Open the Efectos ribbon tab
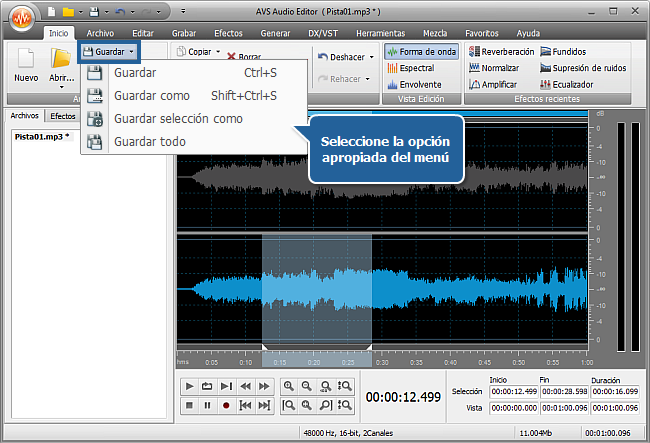Image resolution: width=650 pixels, height=443 pixels. tap(228, 33)
